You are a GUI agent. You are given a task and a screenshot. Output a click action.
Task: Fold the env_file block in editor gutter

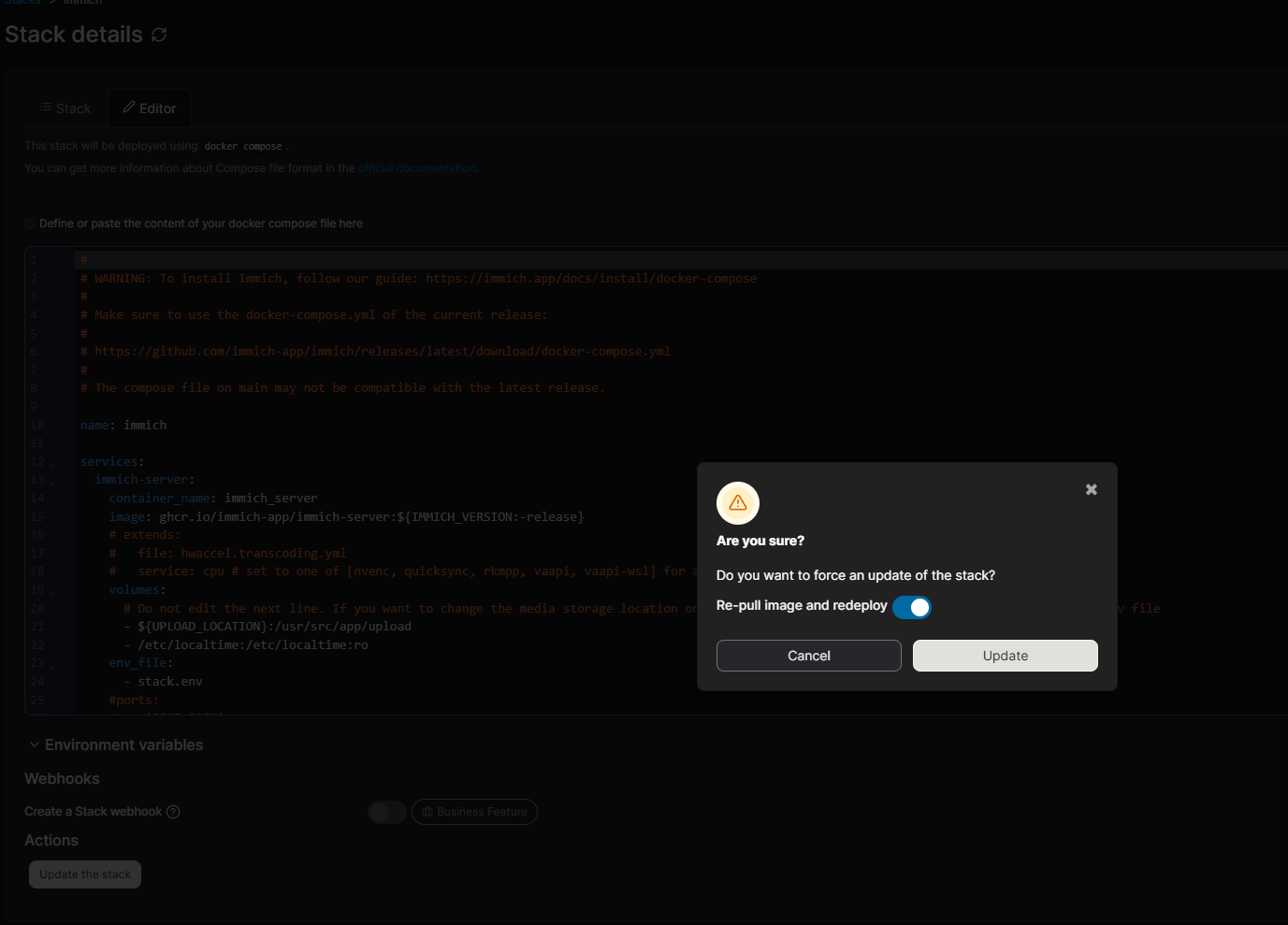[52, 665]
